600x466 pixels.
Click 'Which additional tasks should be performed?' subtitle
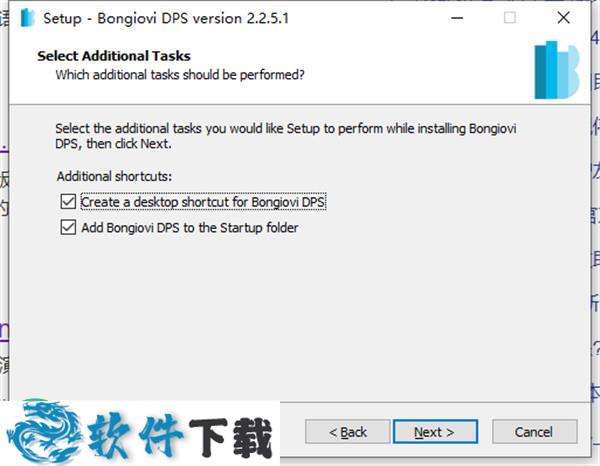(180, 74)
